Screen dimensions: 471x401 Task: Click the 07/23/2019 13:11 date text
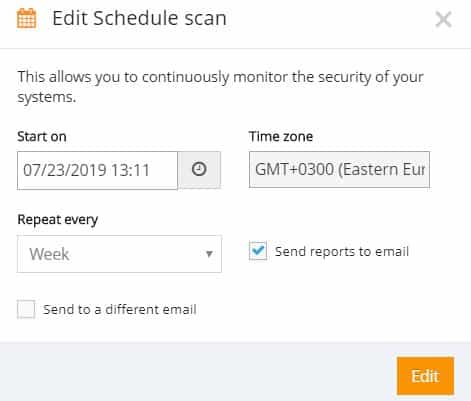click(86, 170)
